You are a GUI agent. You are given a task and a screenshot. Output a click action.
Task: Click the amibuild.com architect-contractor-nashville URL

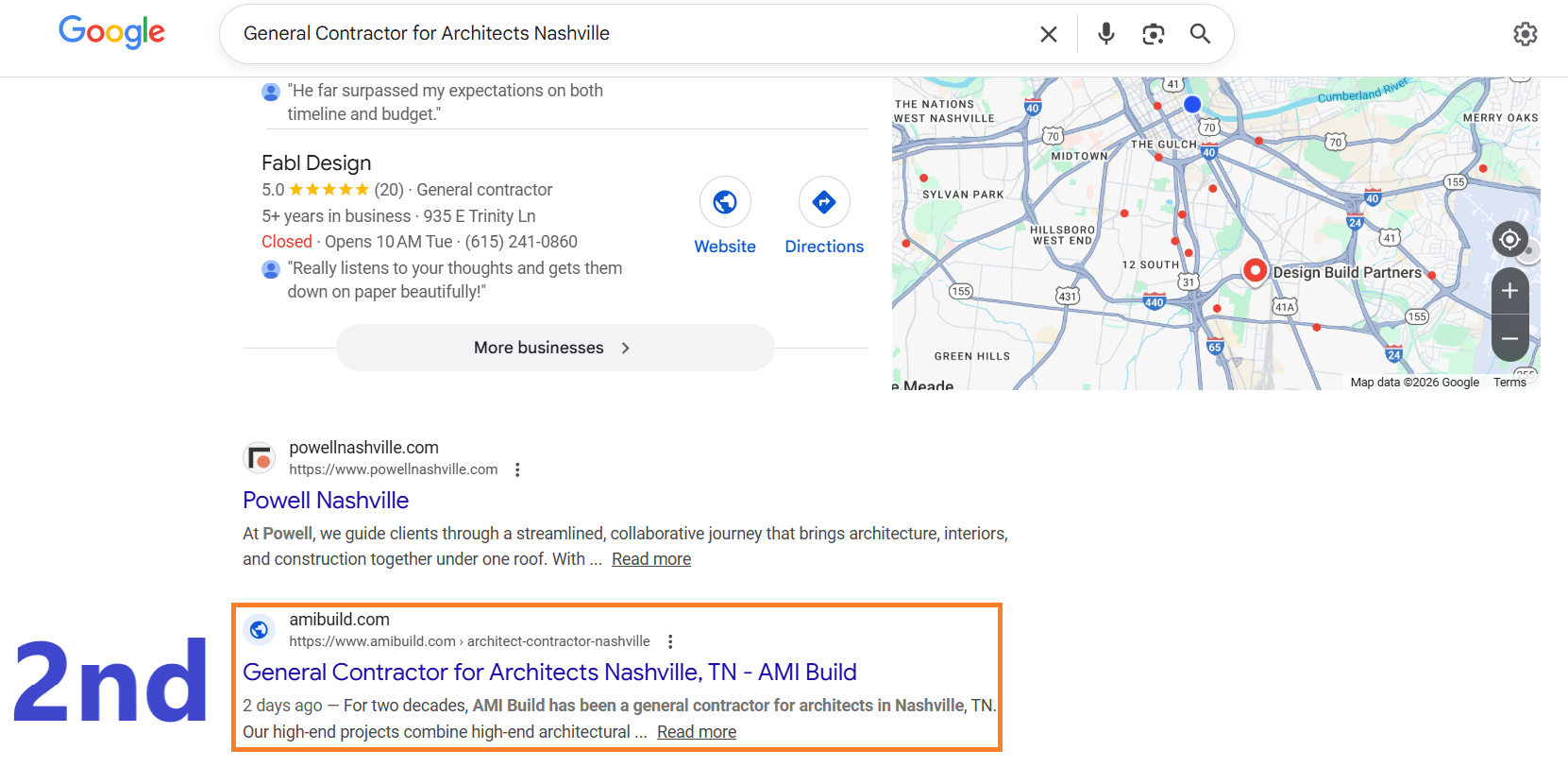[469, 641]
